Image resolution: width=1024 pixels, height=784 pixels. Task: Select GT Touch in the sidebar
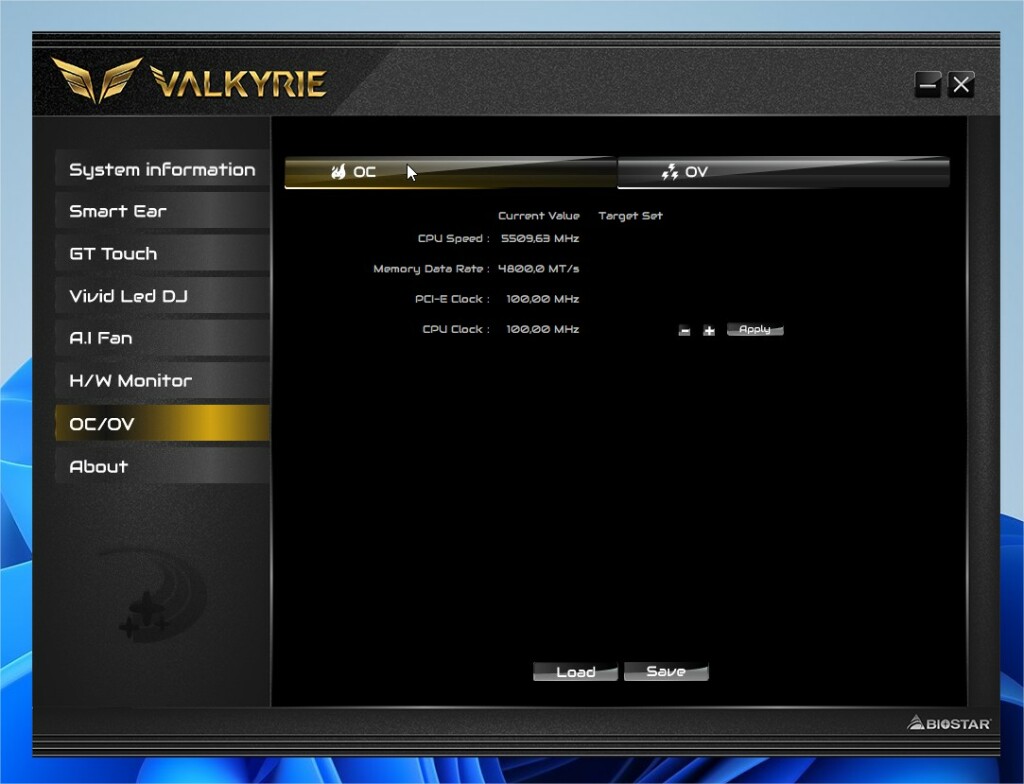click(x=162, y=253)
